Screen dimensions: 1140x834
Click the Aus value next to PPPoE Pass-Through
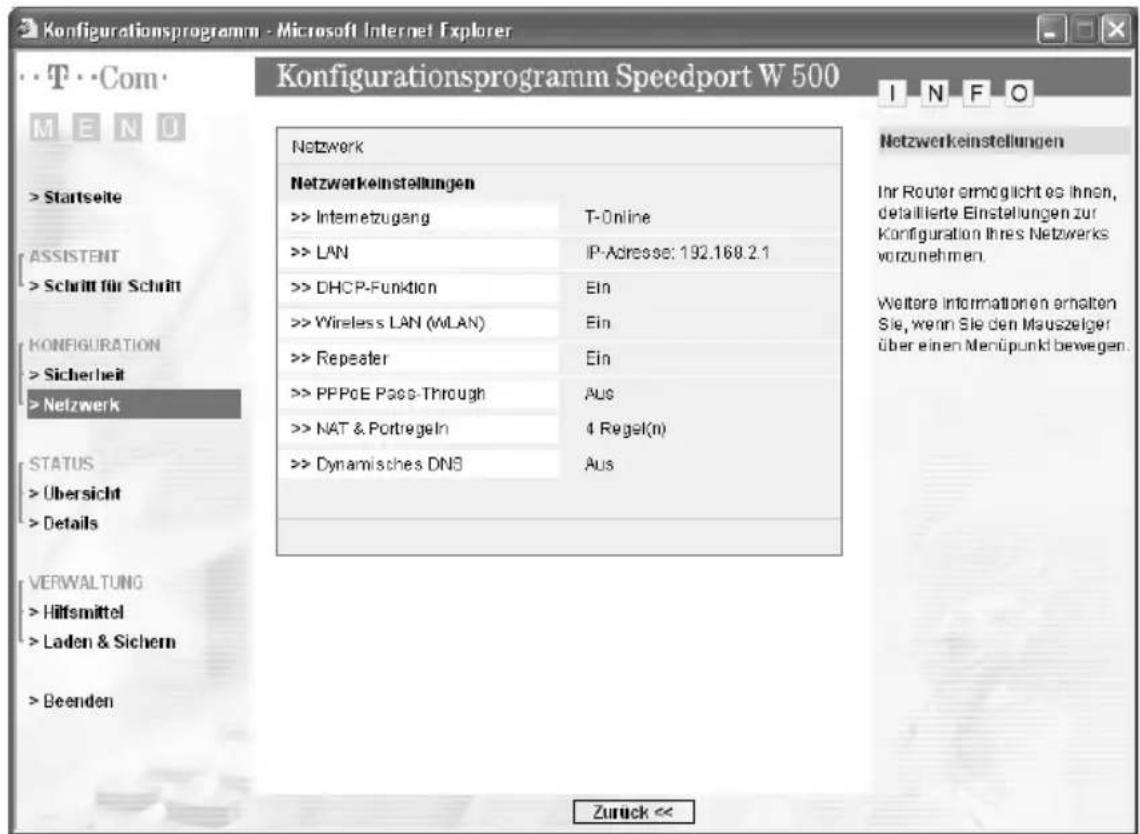coord(599,393)
